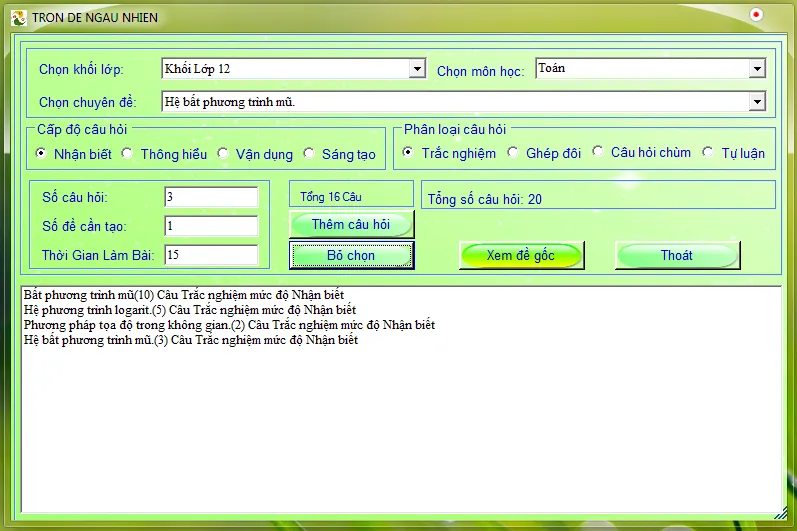
Task: Expand the Chọn môn học dropdown
Action: [757, 69]
